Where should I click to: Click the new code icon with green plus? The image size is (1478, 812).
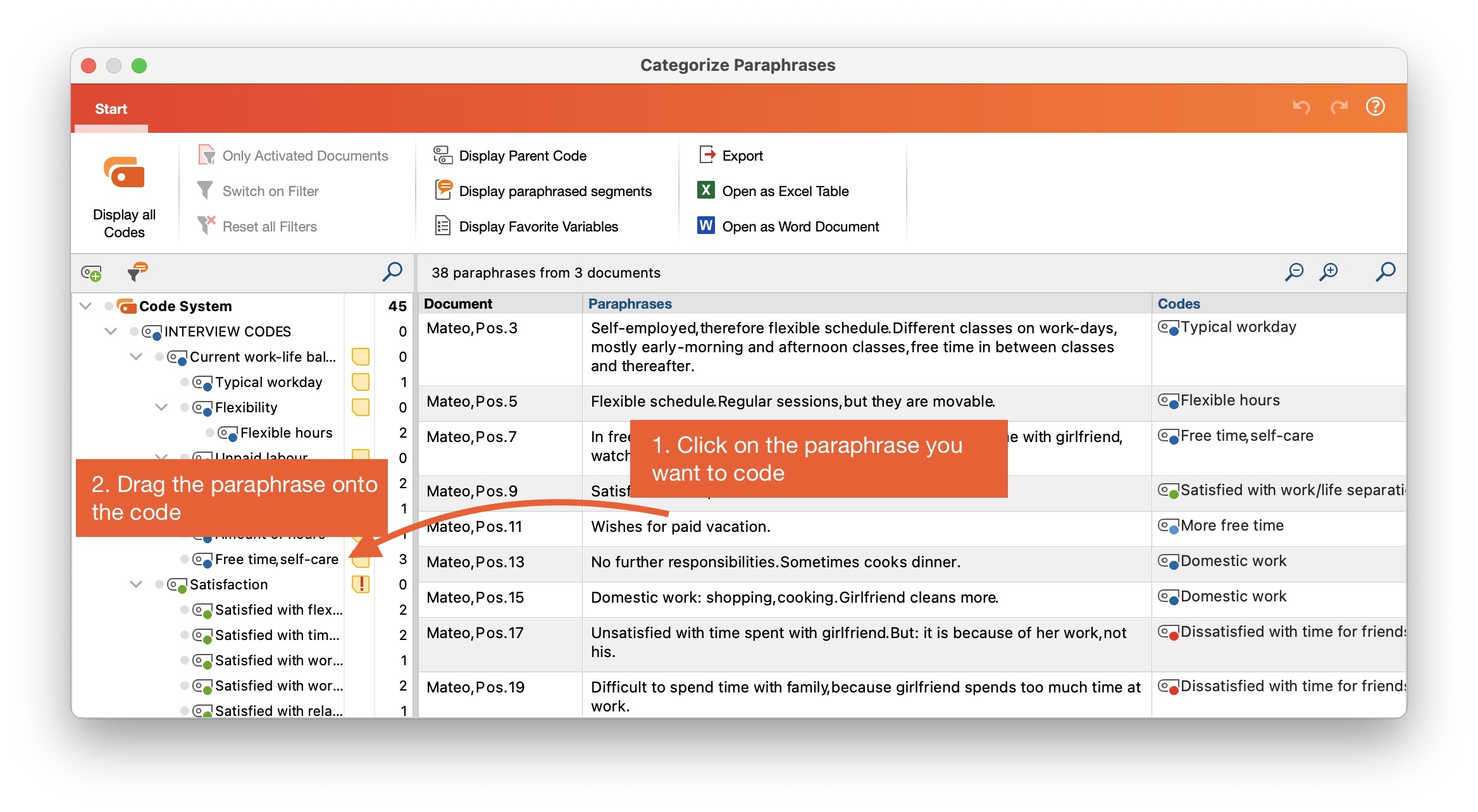click(91, 273)
